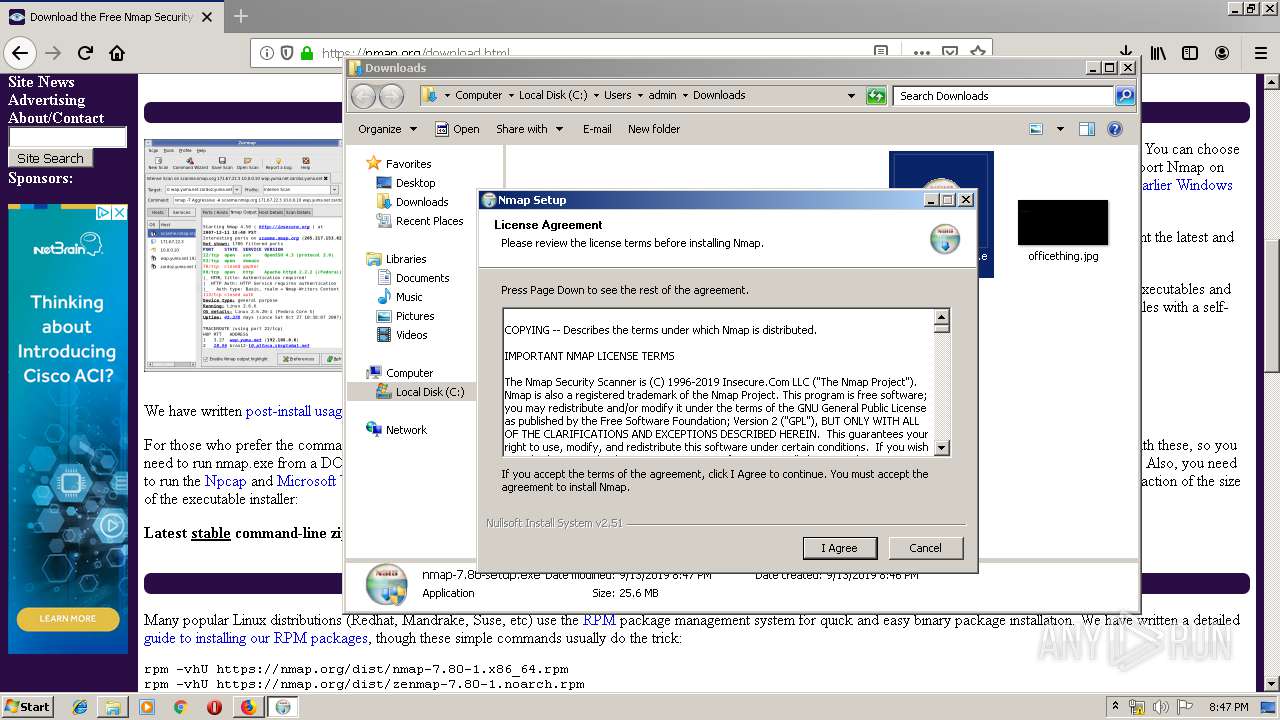Click the Nmap Setup title bar icon

pyautogui.click(x=489, y=200)
